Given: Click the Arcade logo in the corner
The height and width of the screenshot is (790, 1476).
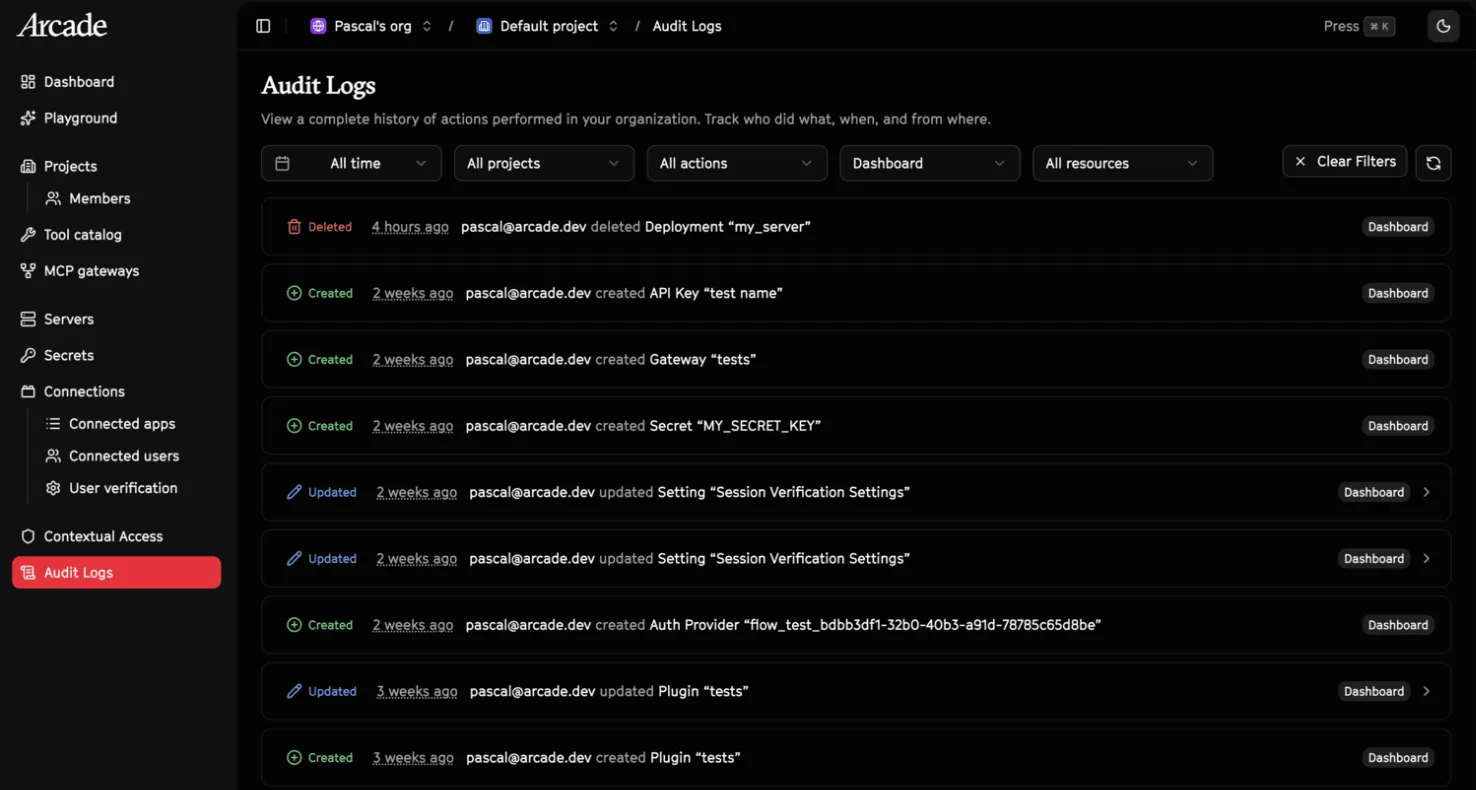Looking at the screenshot, I should coord(61,26).
